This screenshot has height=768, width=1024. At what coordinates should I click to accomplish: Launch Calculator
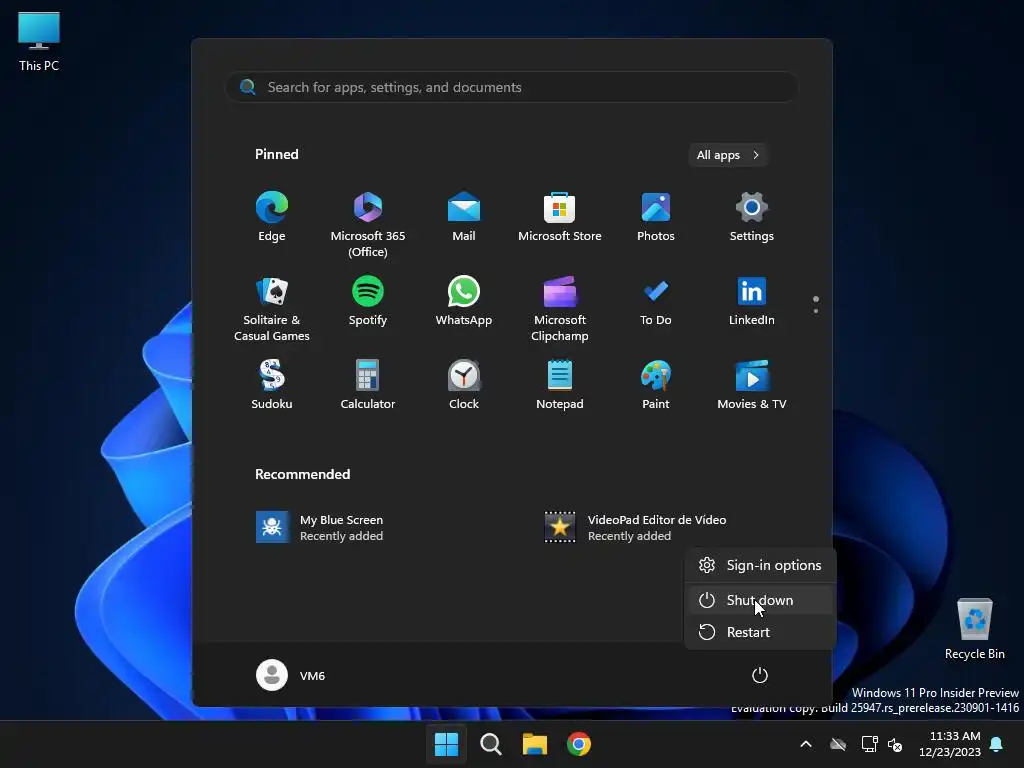[x=368, y=386]
